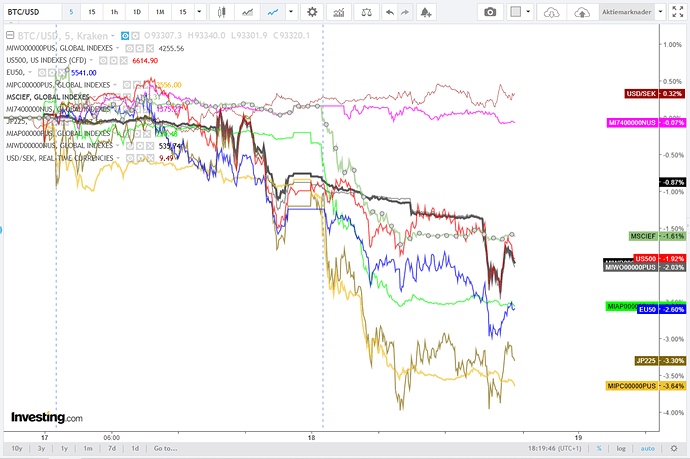Switch to candlestick chart type
Screen dimensions: 690x459
tap(221, 12)
